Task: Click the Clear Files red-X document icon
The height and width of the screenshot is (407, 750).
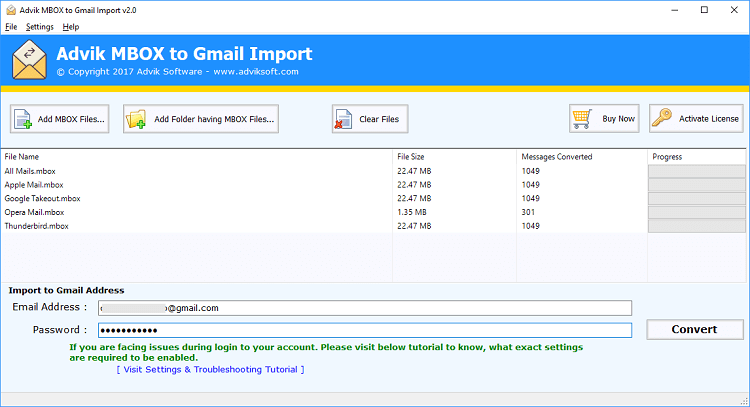Action: pos(343,119)
